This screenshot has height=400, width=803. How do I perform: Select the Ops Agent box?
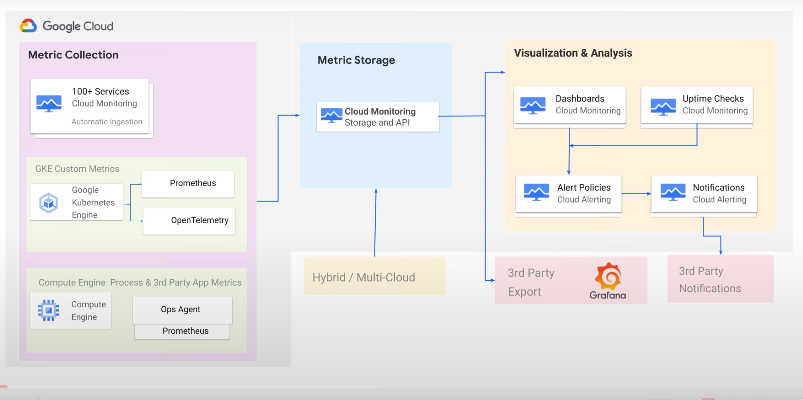(x=181, y=309)
